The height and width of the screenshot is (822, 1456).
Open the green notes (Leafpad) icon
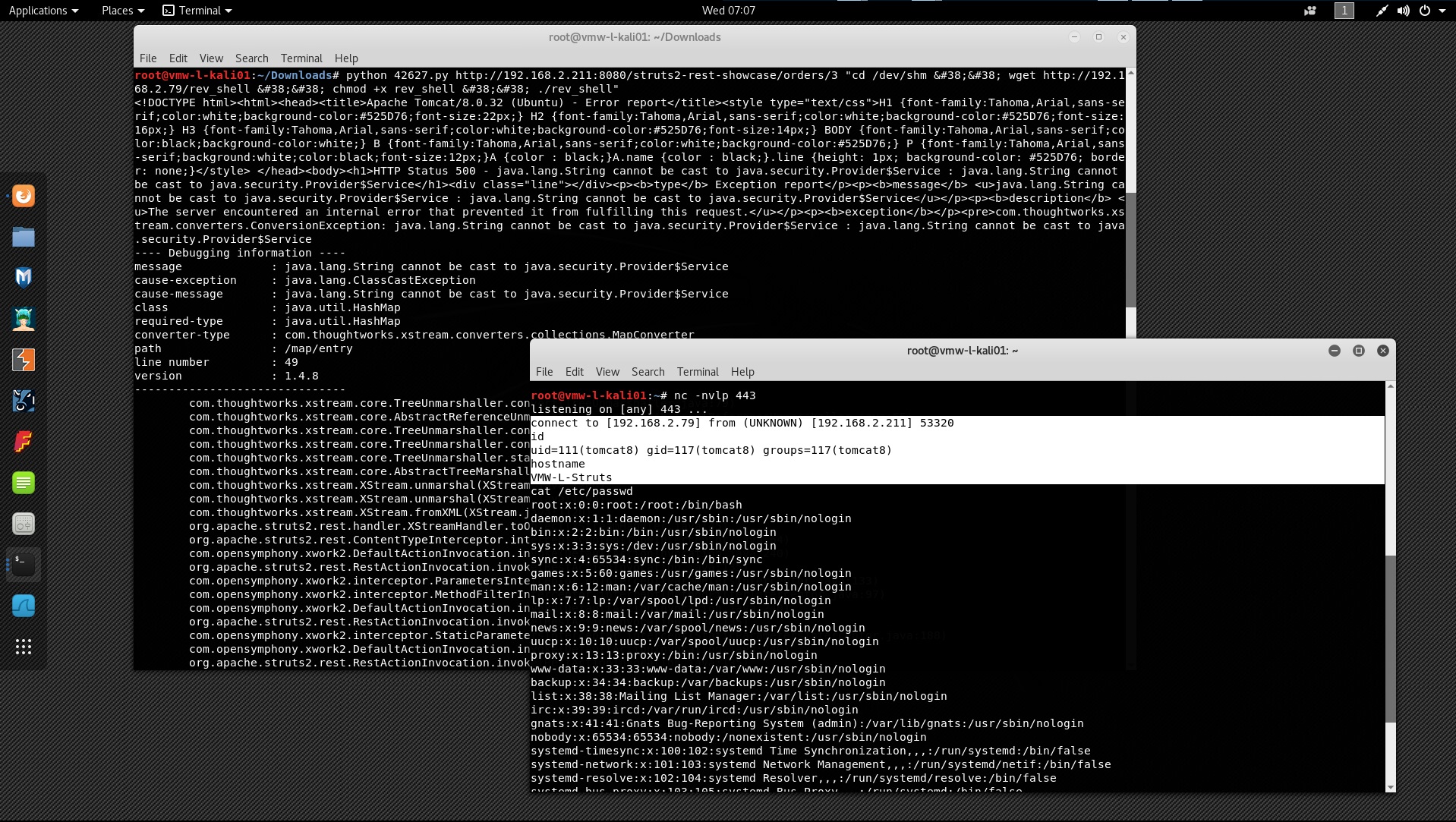[x=24, y=483]
